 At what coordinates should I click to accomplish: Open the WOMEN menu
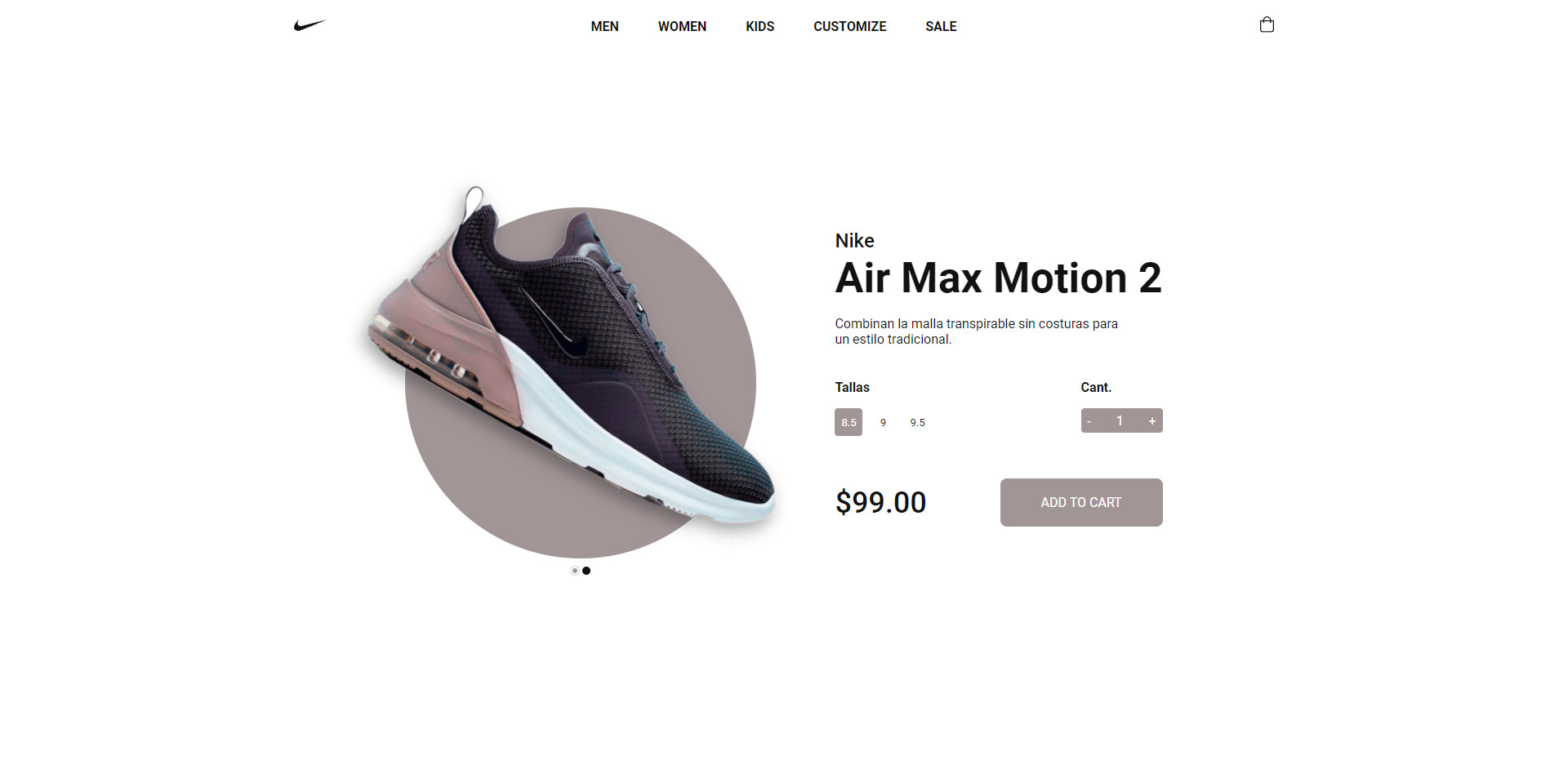(x=682, y=26)
